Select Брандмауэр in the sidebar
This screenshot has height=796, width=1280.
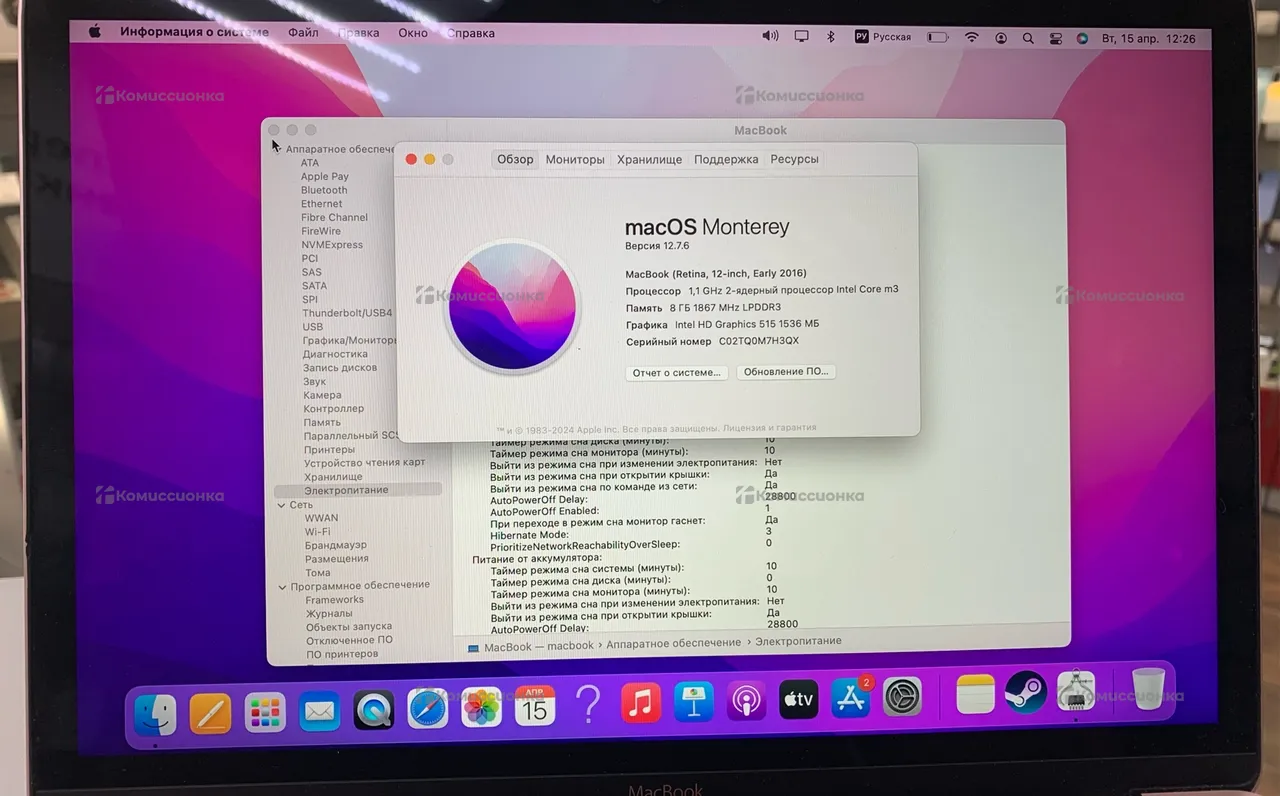pyautogui.click(x=336, y=545)
